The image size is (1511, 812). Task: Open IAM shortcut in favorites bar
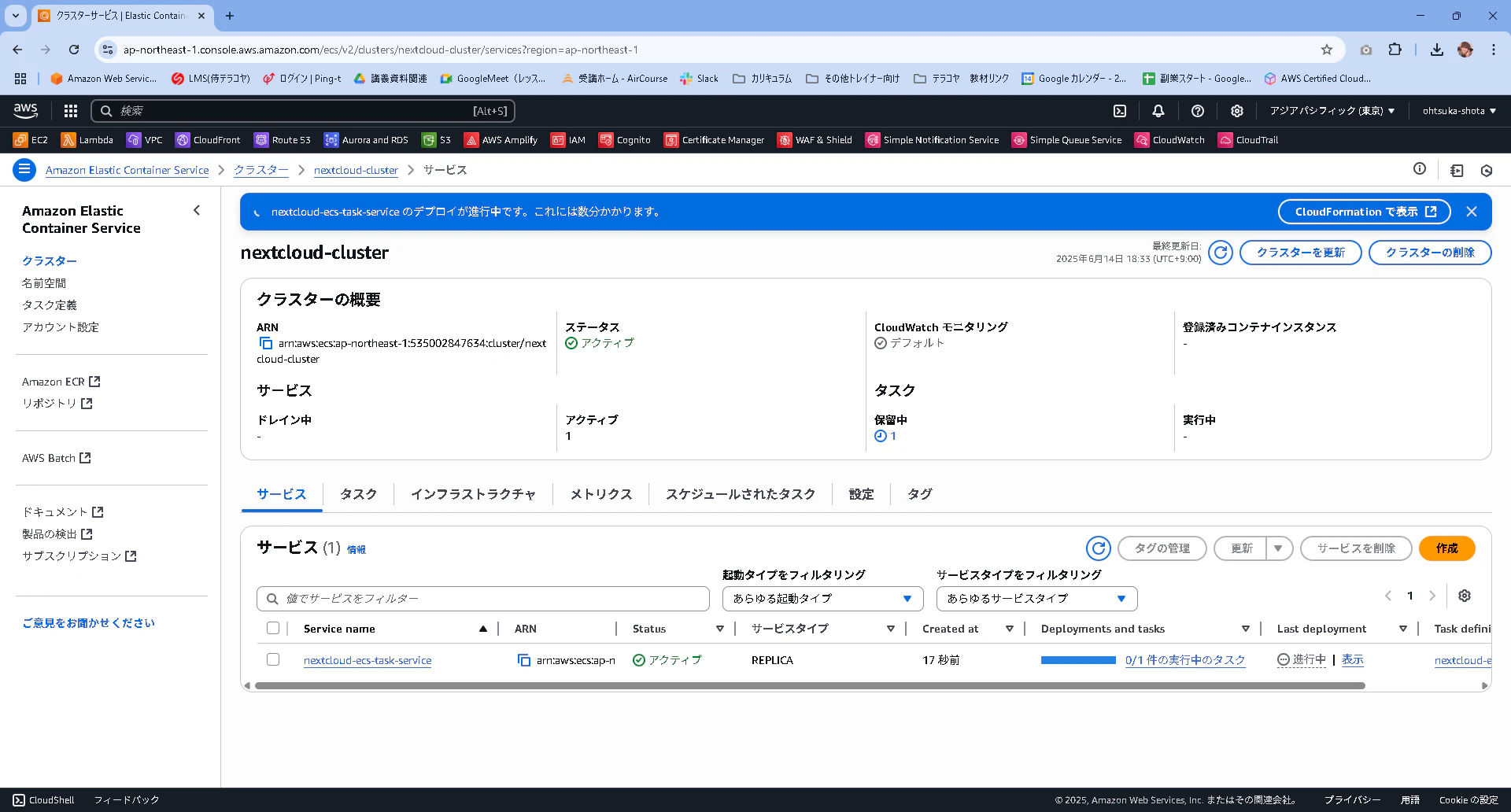point(568,140)
